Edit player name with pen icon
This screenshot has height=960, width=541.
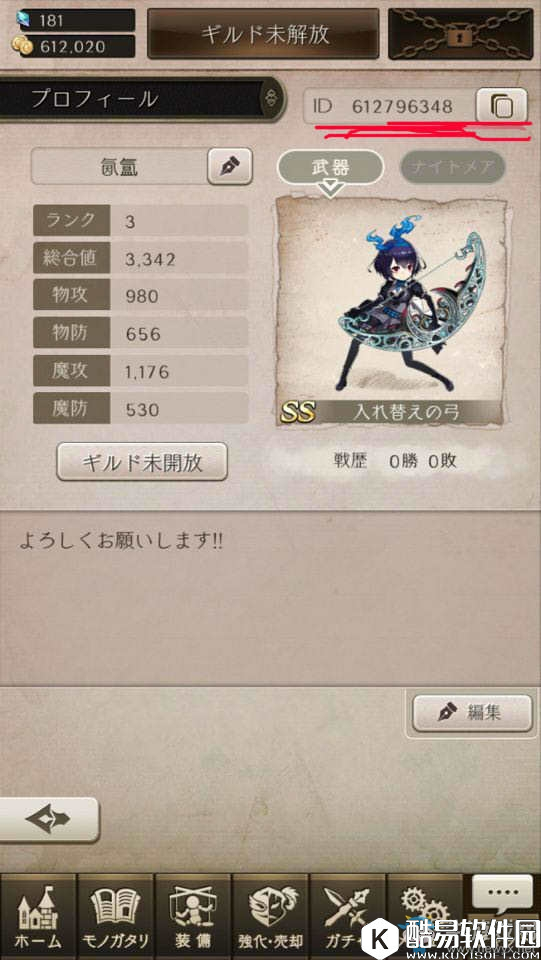(229, 167)
